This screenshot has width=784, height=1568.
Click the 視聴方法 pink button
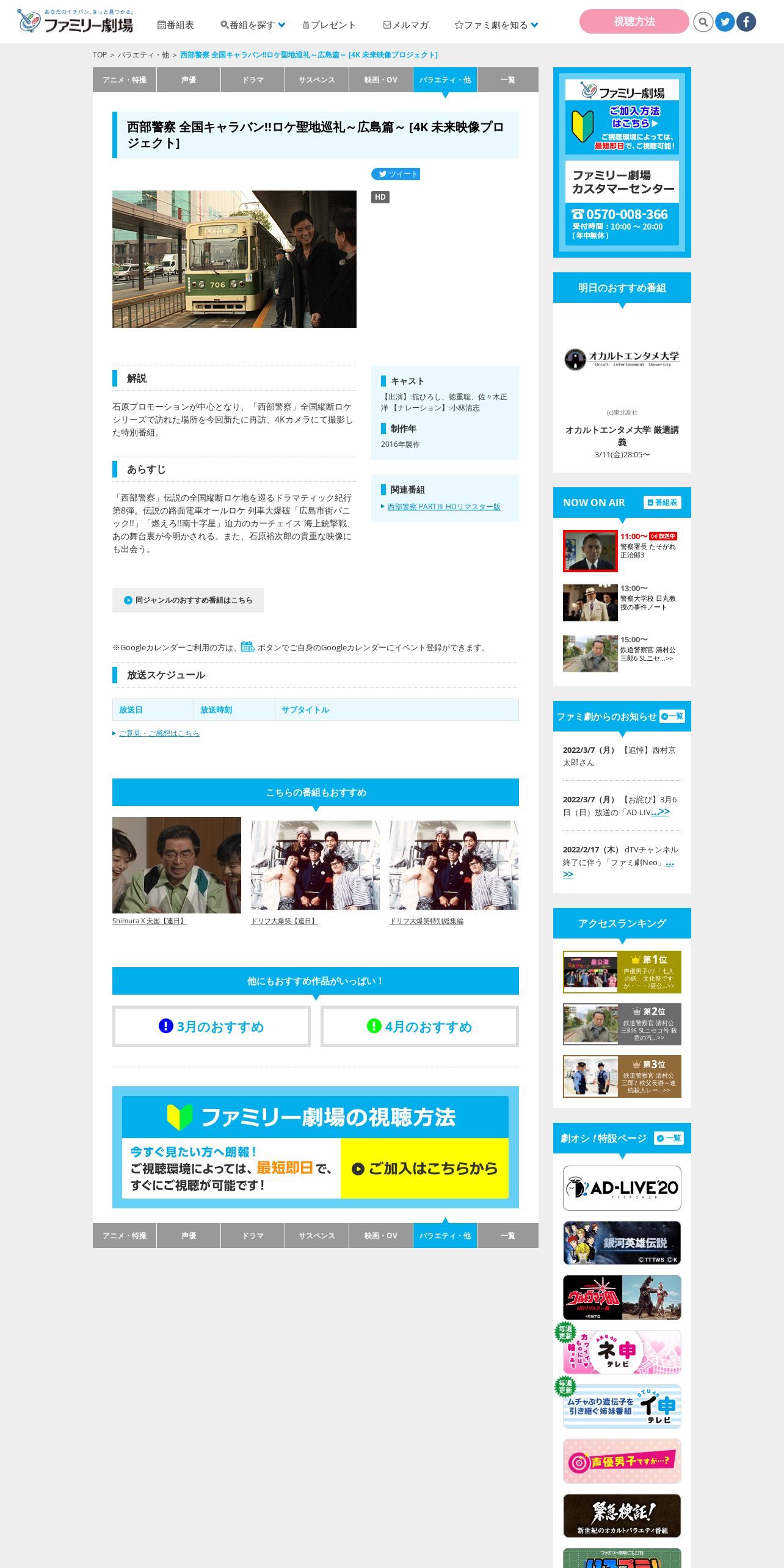tap(634, 21)
